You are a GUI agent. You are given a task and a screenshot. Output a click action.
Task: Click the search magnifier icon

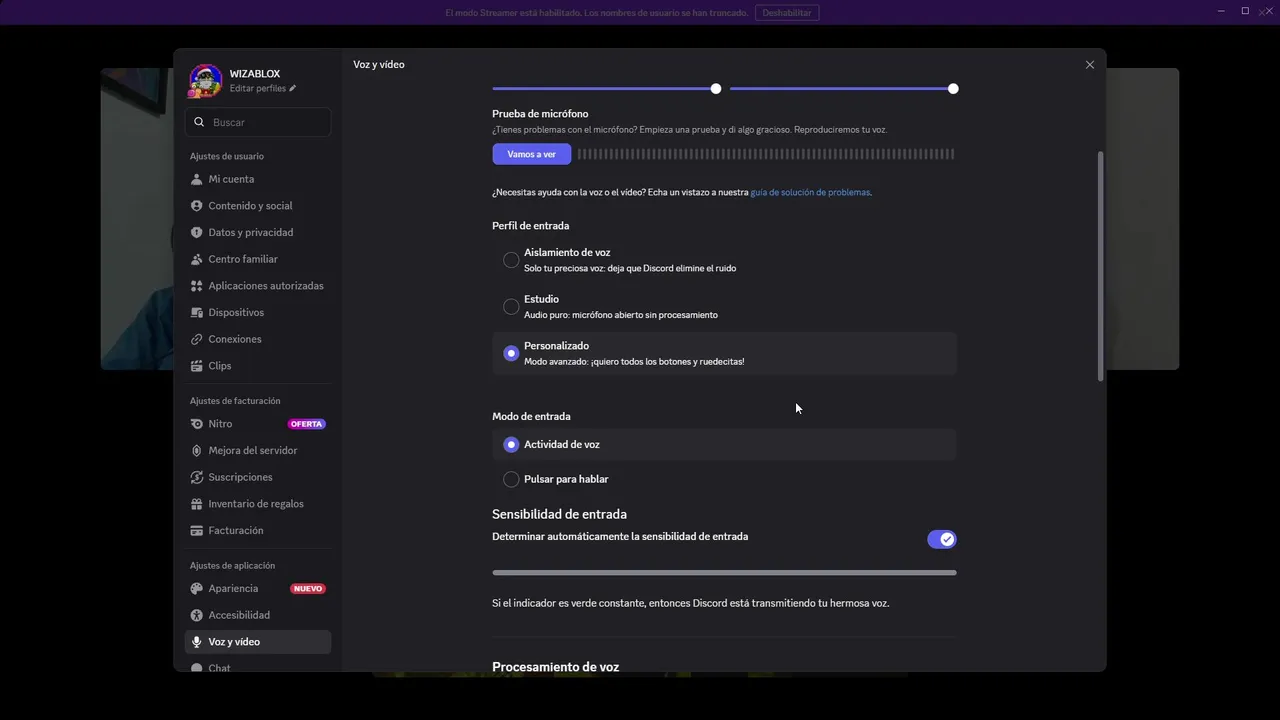[x=199, y=122]
